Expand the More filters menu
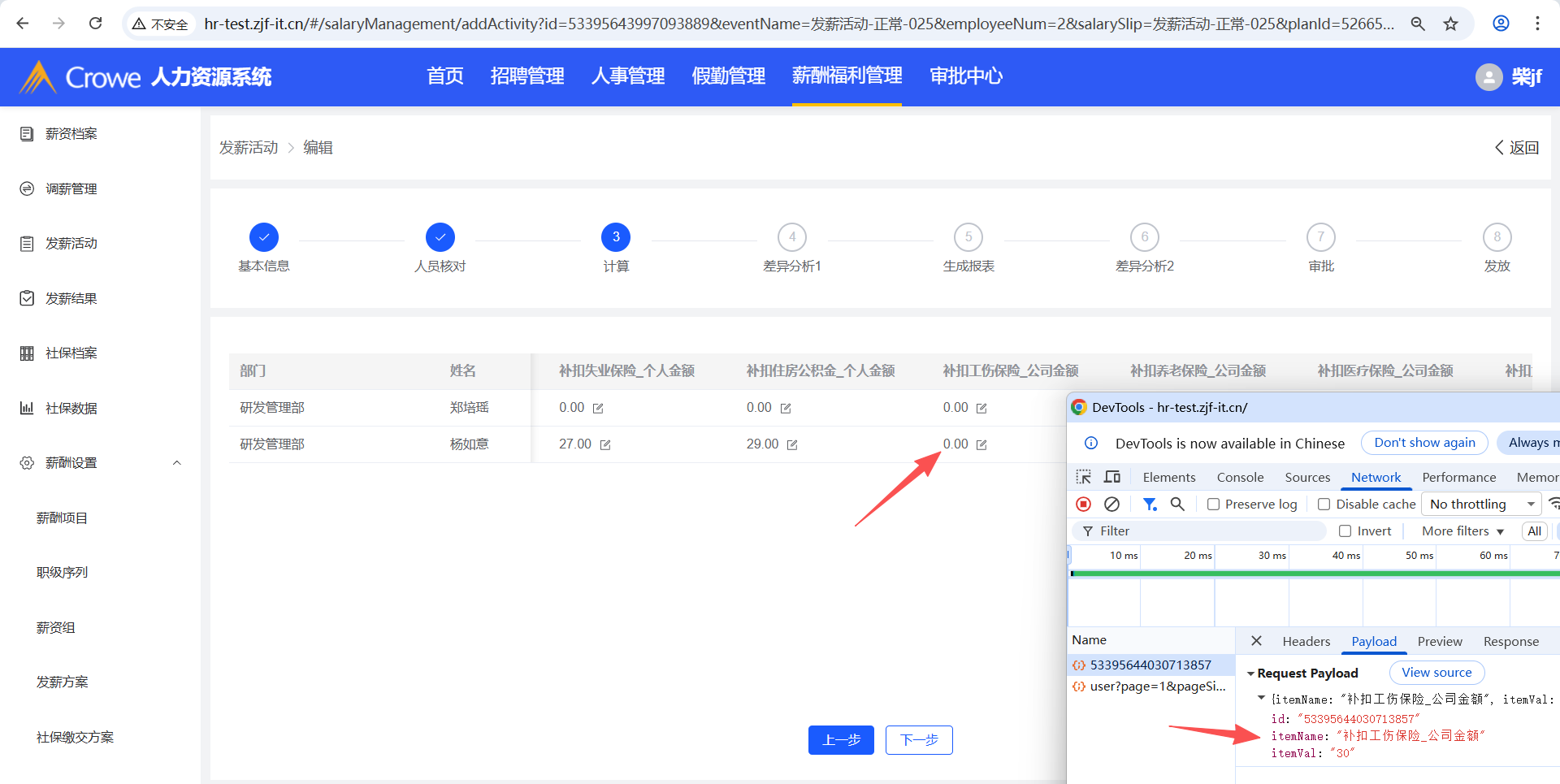1560x784 pixels. point(1462,531)
